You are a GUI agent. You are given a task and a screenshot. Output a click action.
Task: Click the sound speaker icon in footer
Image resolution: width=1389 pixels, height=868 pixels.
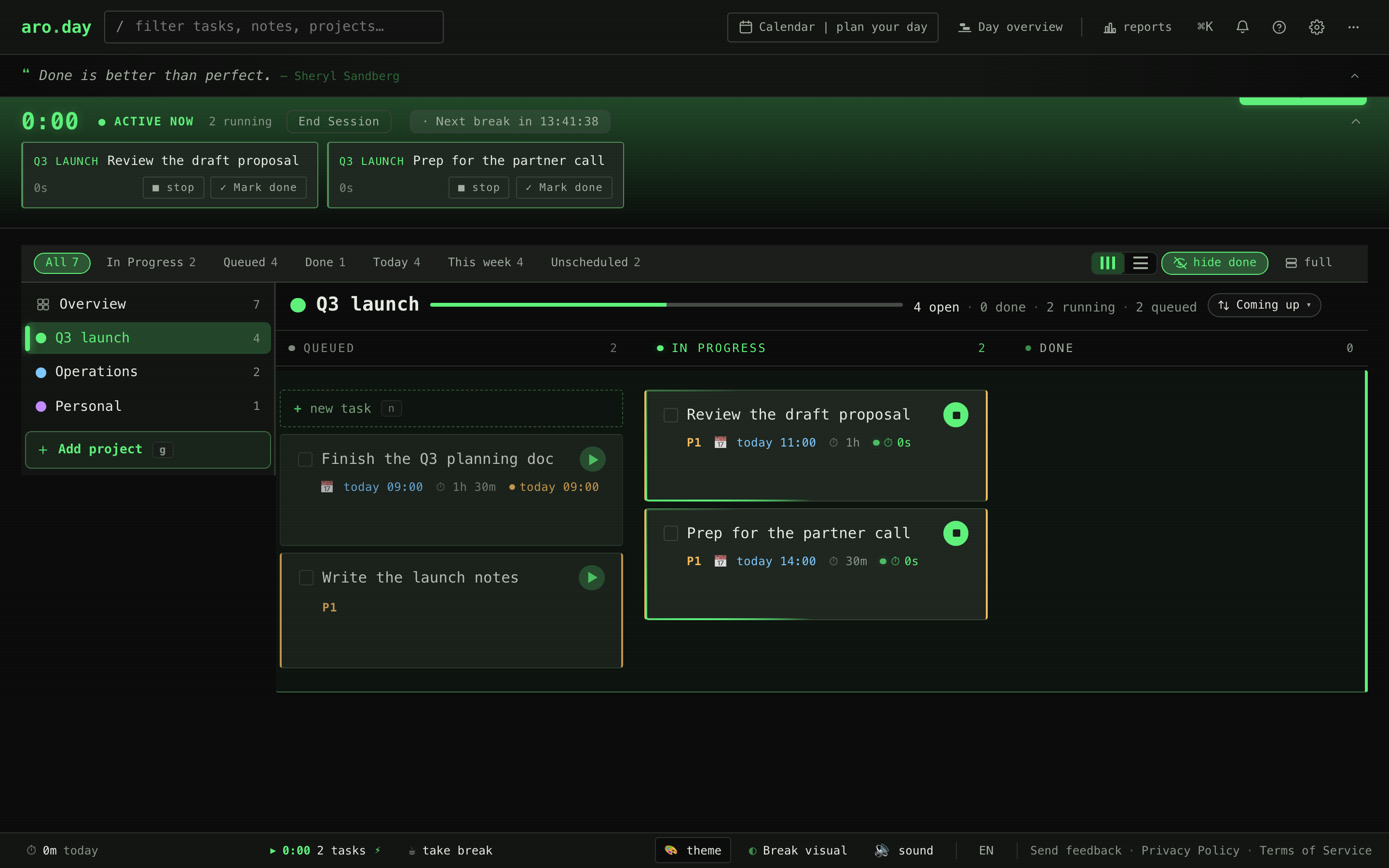(x=882, y=850)
